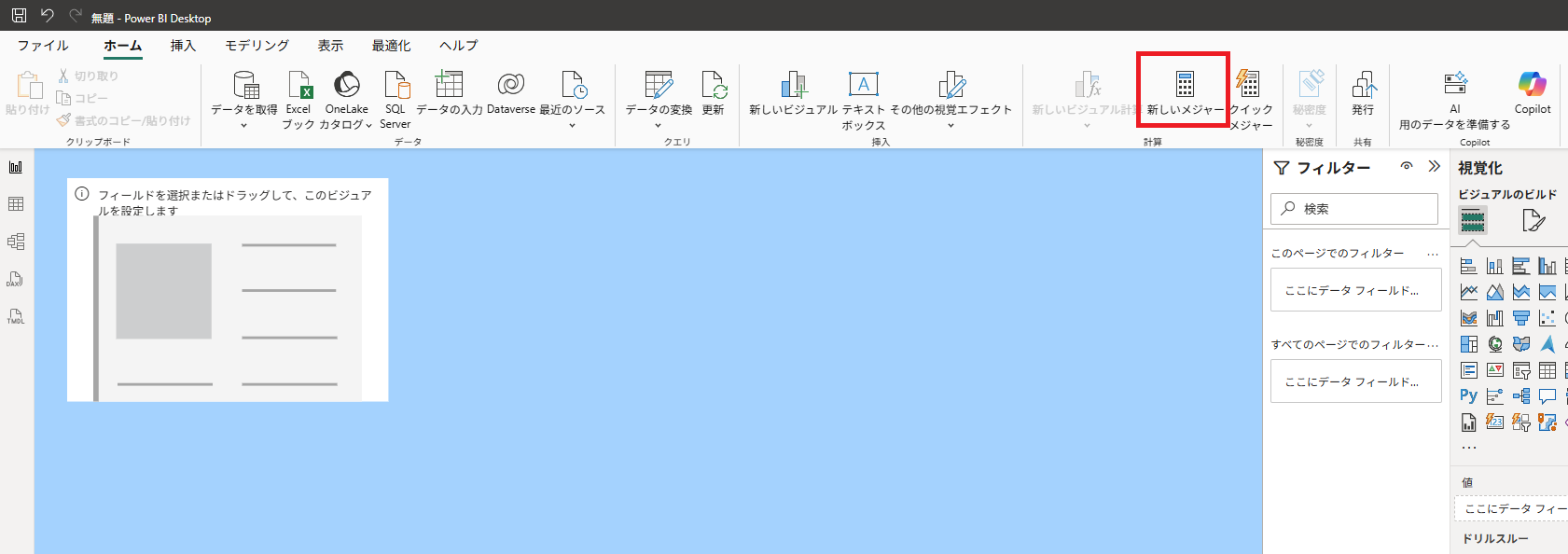Insert a Q&A speech bubble visual
1568x554 pixels.
pyautogui.click(x=1547, y=396)
